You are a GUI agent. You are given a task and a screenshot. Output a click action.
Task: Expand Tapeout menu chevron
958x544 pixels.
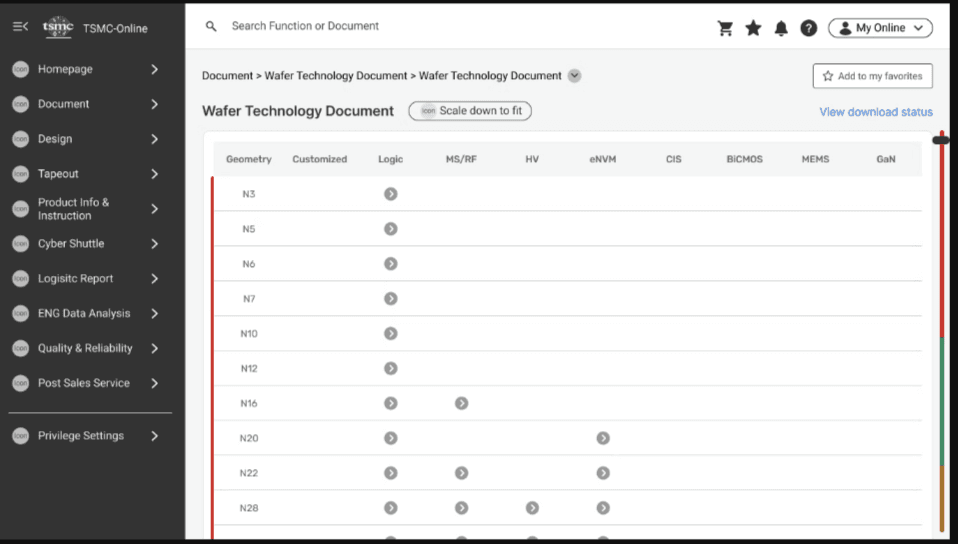pos(155,174)
